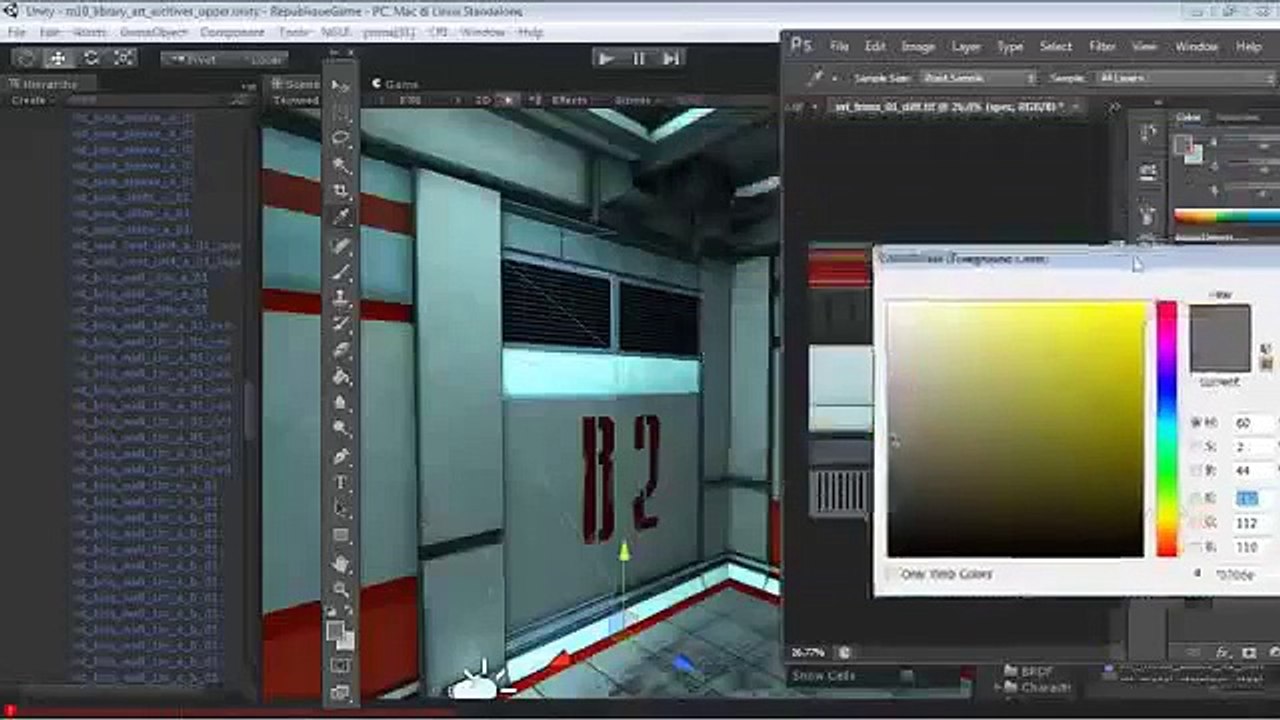Change Photoshop screen mode icon
Screen dimensions: 1280x720
[341, 691]
